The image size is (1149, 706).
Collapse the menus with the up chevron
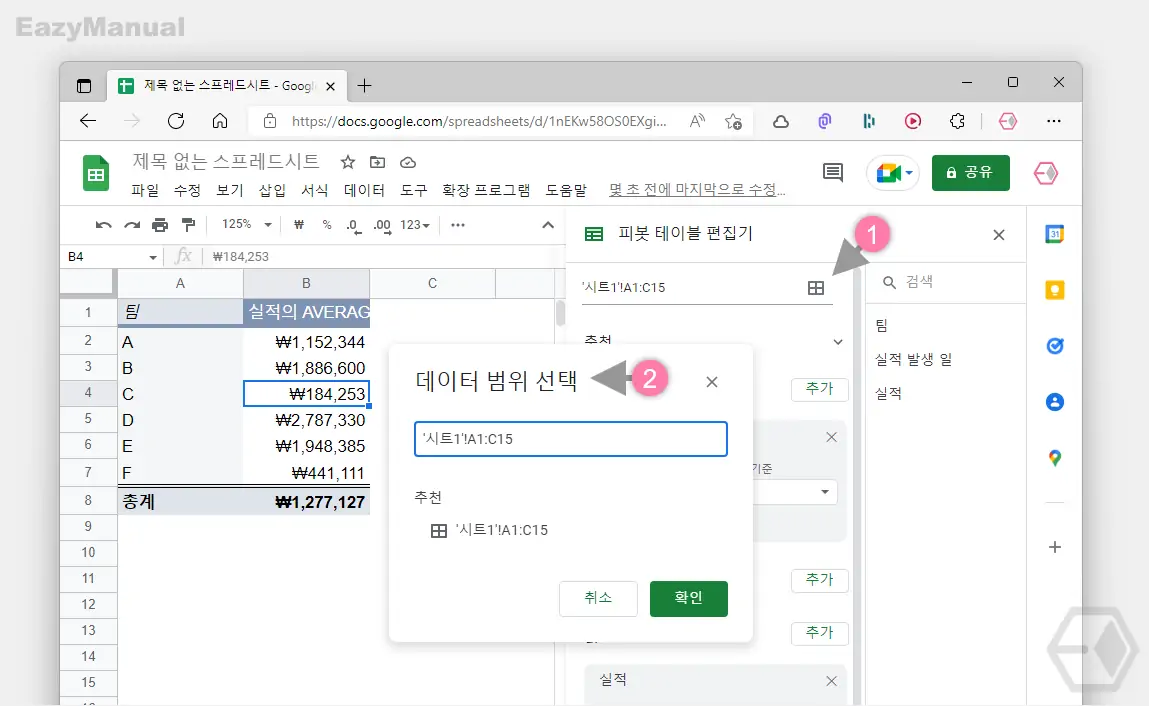click(548, 225)
